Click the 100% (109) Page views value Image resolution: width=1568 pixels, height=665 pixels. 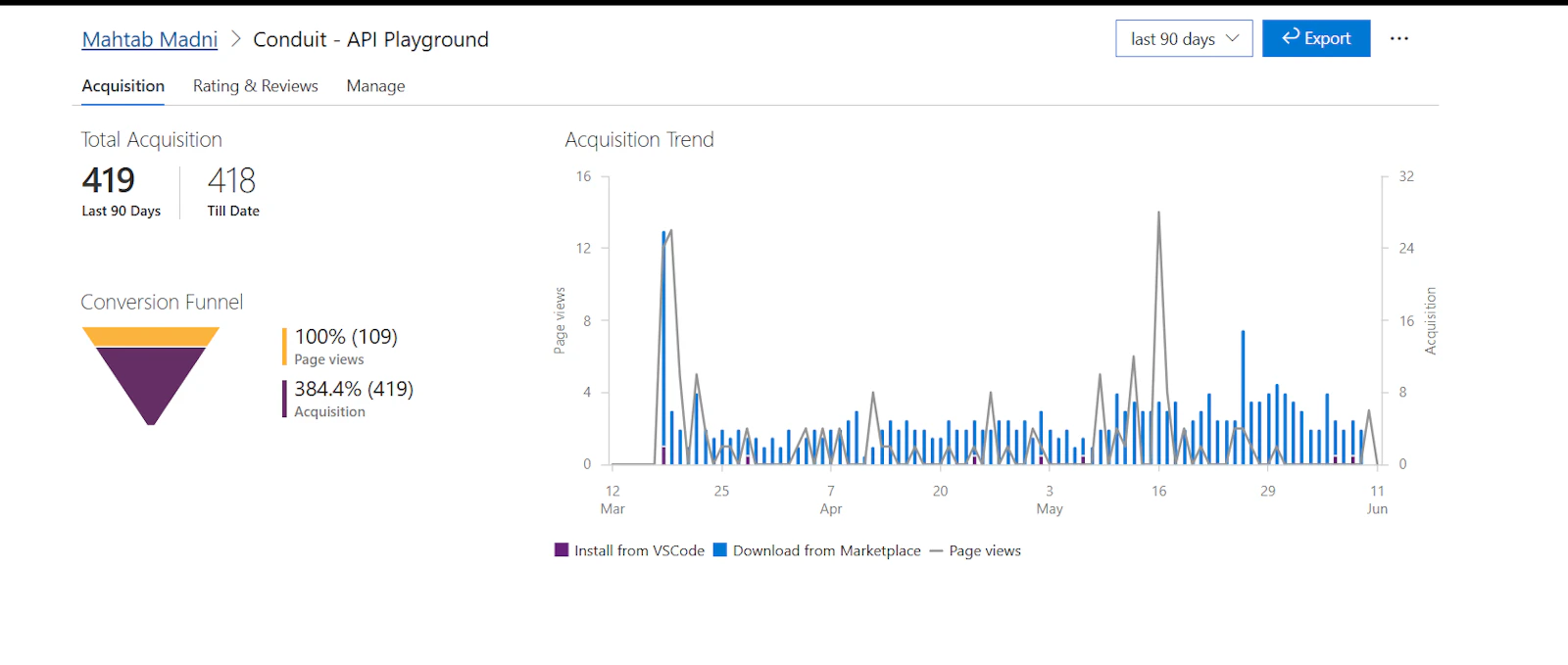tap(346, 337)
